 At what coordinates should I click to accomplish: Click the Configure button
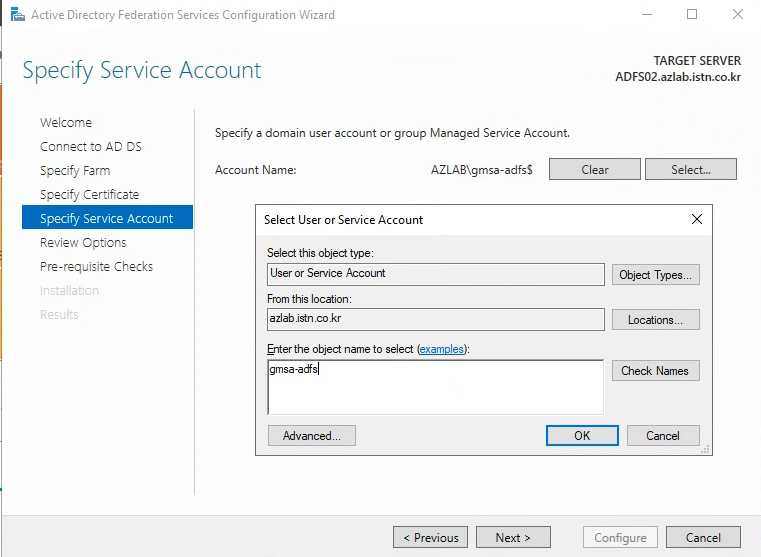pos(620,538)
